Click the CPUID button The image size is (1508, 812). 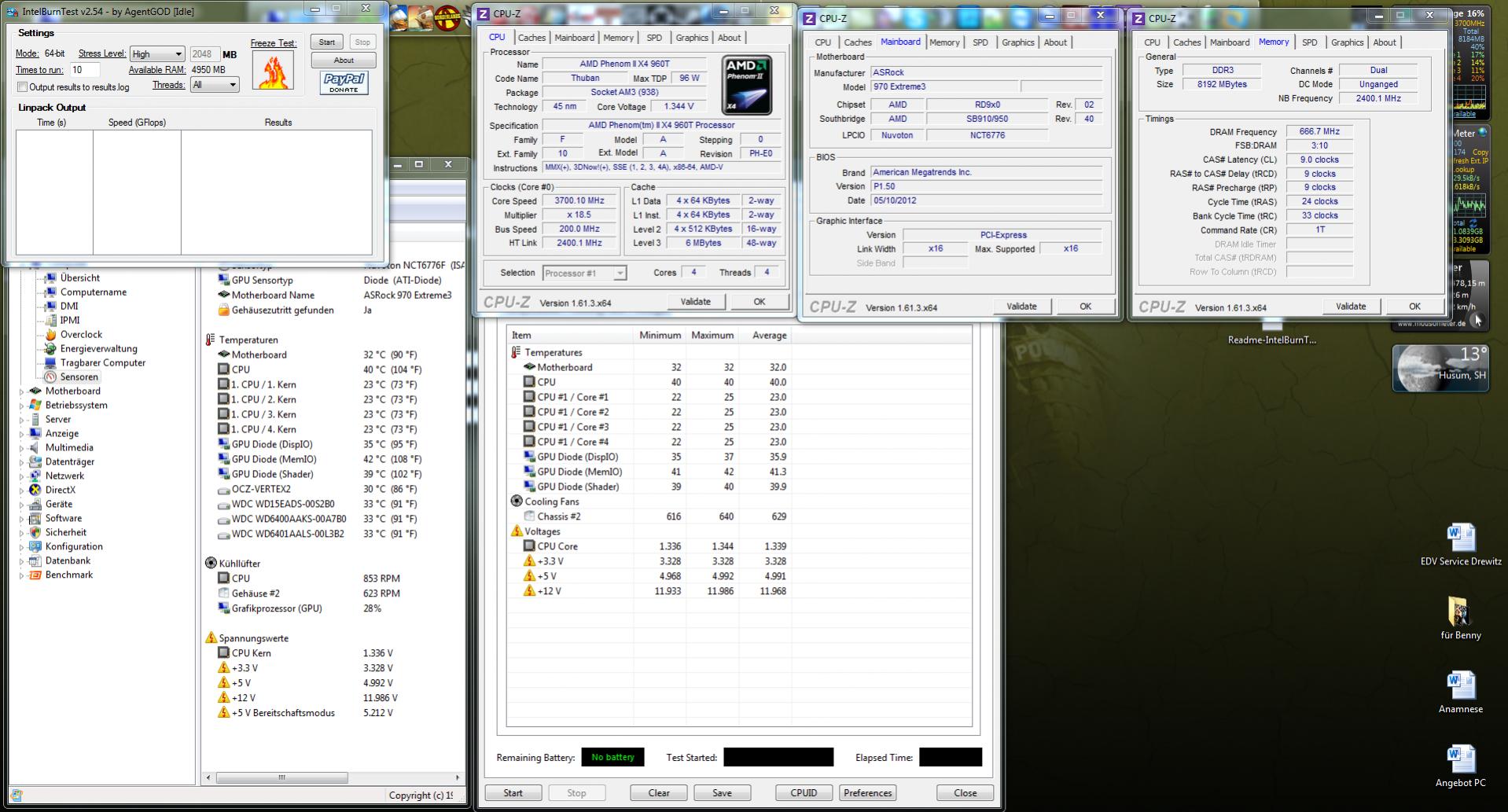pos(804,792)
